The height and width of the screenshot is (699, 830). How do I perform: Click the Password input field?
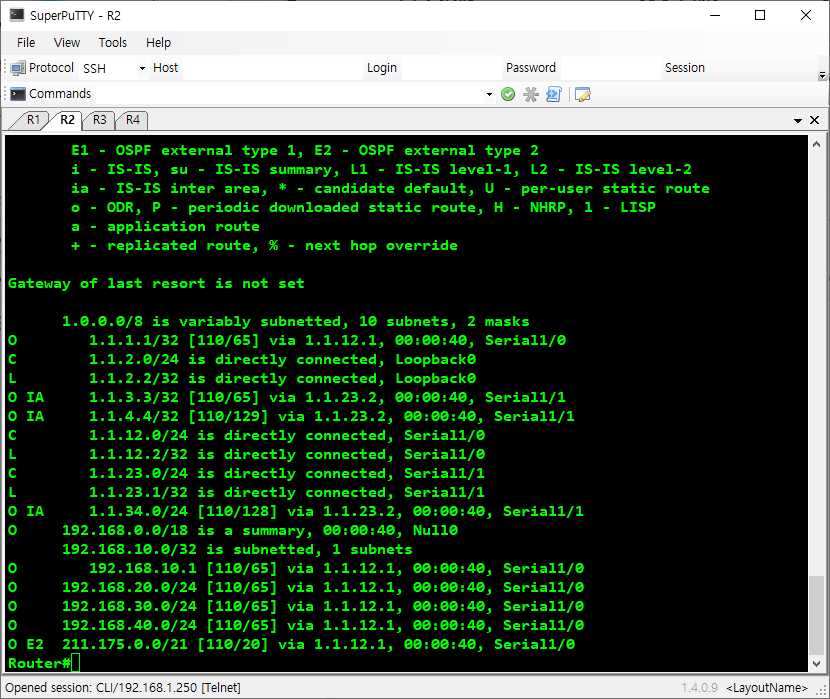tap(610, 68)
